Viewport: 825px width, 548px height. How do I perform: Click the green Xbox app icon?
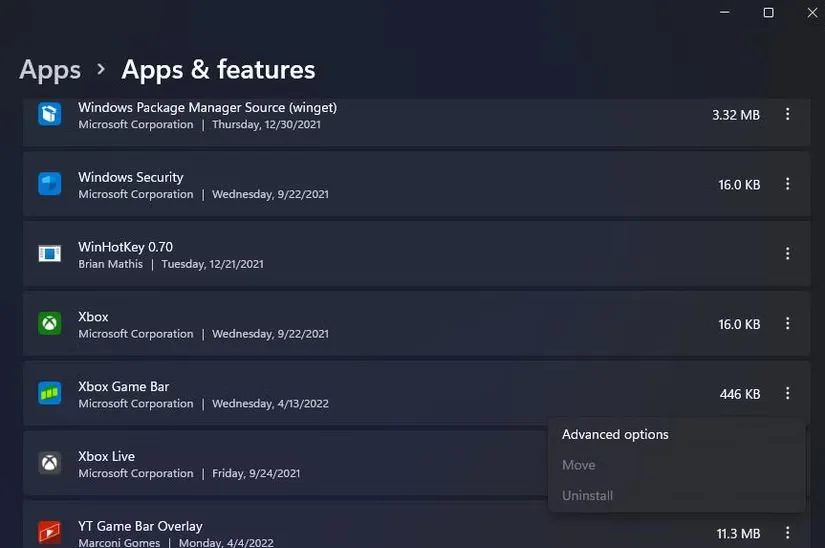click(x=50, y=324)
